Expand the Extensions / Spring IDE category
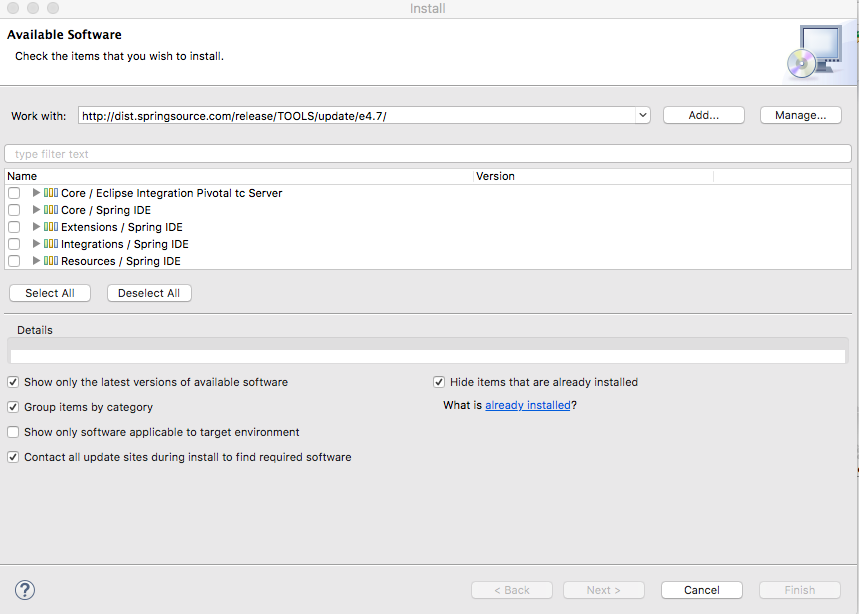Screen dimensions: 859x614 click(x=36, y=227)
